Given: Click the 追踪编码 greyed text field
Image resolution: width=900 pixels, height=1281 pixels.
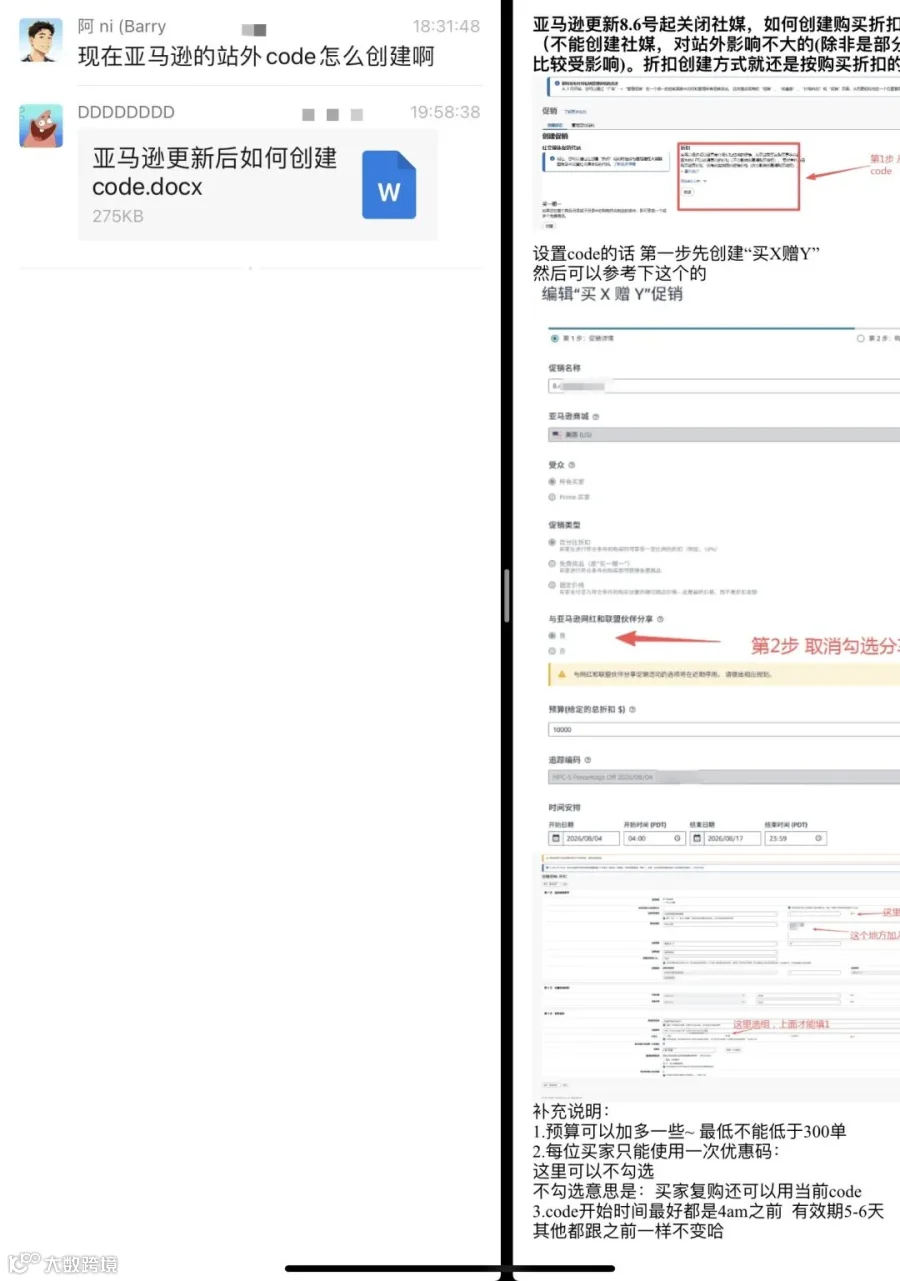Looking at the screenshot, I should point(724,777).
